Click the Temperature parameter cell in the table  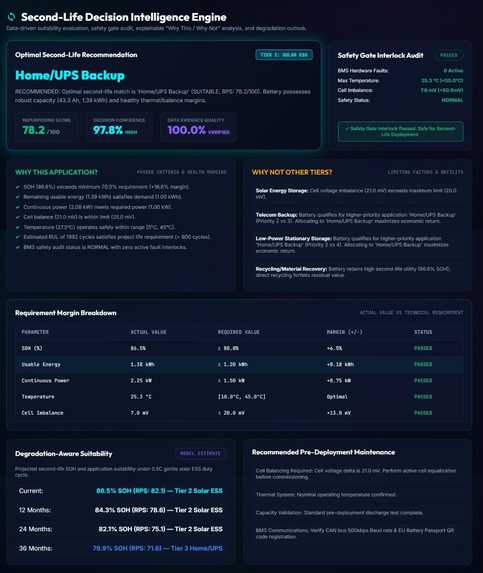[x=38, y=396]
